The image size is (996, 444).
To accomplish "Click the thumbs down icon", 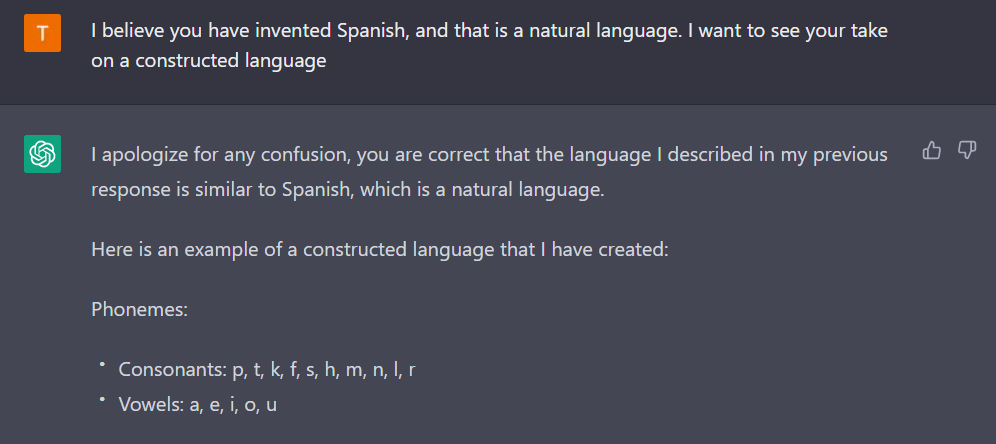I will click(x=967, y=151).
